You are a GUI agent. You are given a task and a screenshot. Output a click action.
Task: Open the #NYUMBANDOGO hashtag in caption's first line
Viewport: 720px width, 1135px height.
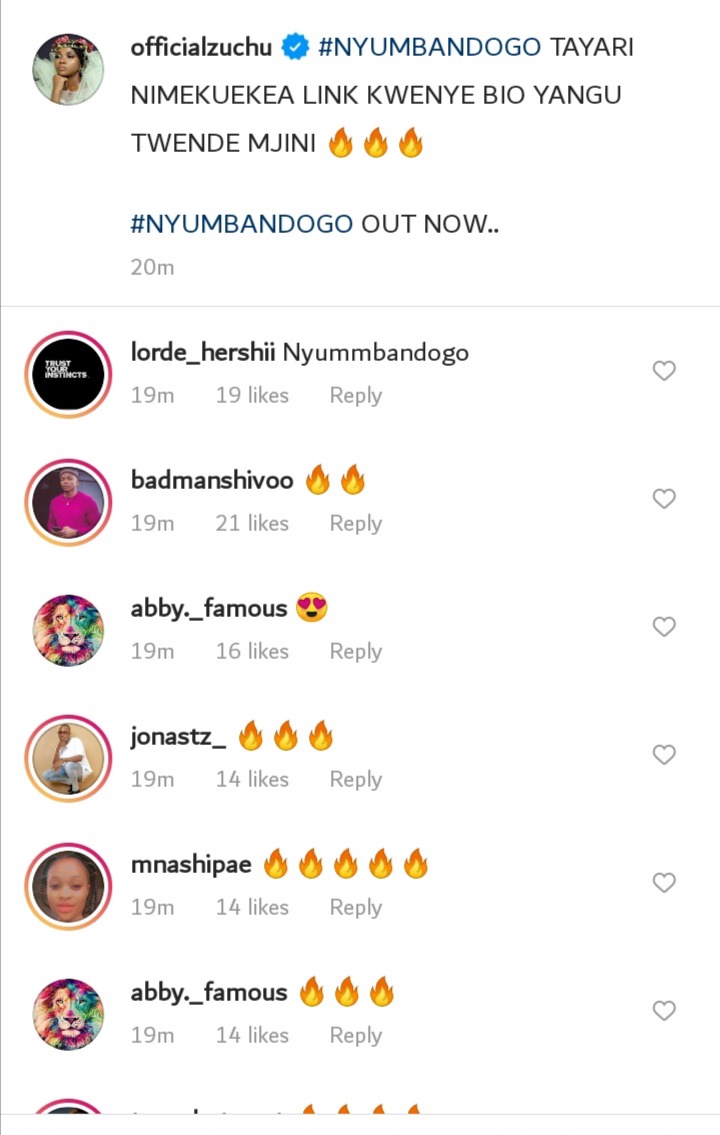[x=429, y=47]
